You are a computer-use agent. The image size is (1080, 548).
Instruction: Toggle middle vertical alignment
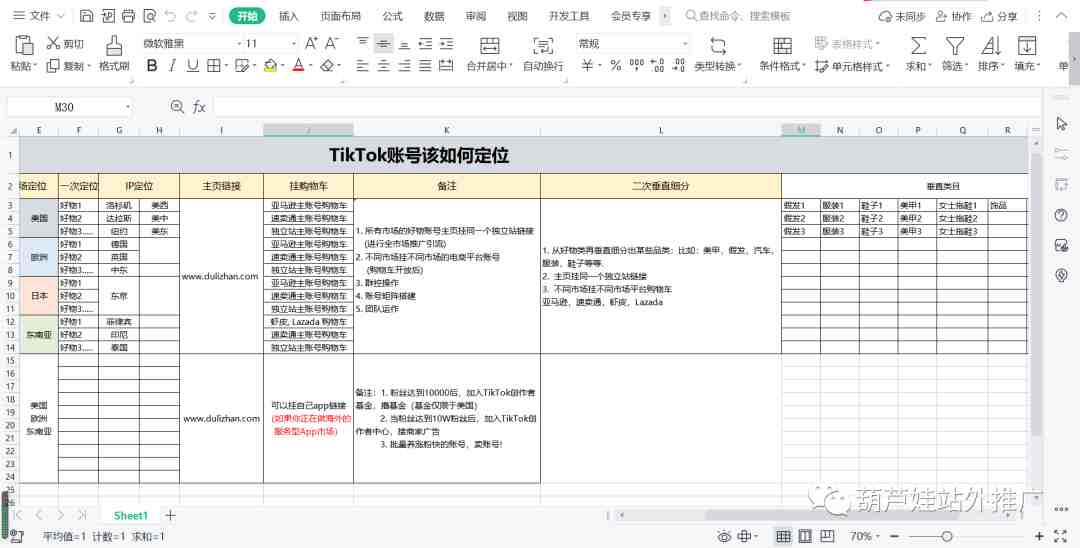pos(384,43)
